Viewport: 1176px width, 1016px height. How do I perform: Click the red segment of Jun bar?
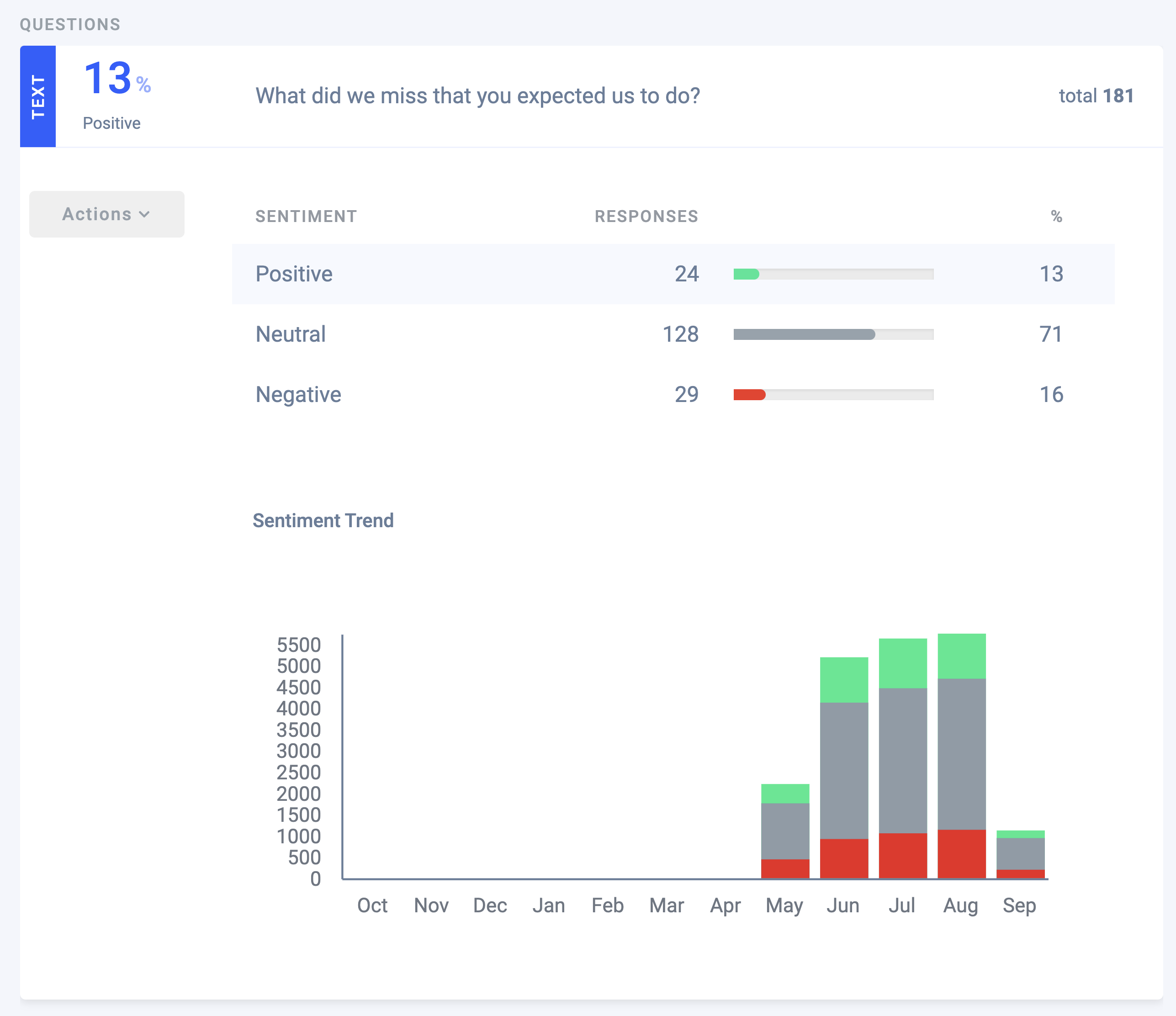pos(843,858)
